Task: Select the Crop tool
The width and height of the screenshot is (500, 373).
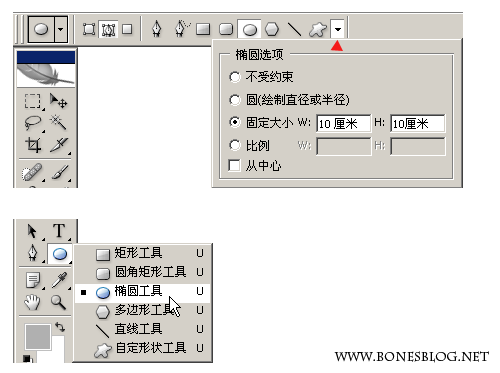Action: pos(33,145)
